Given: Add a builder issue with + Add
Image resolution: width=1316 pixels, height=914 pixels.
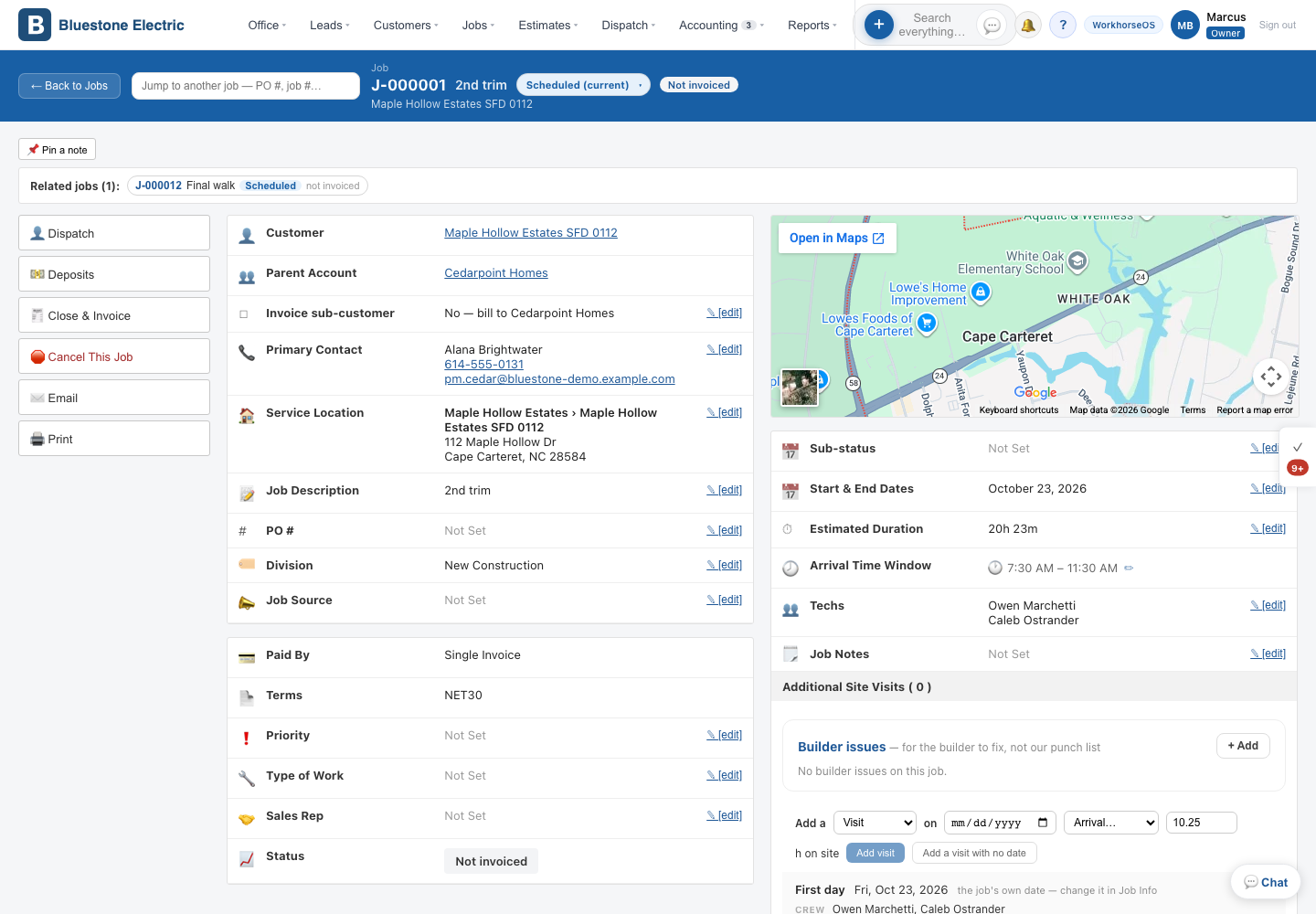Looking at the screenshot, I should click(x=1243, y=746).
